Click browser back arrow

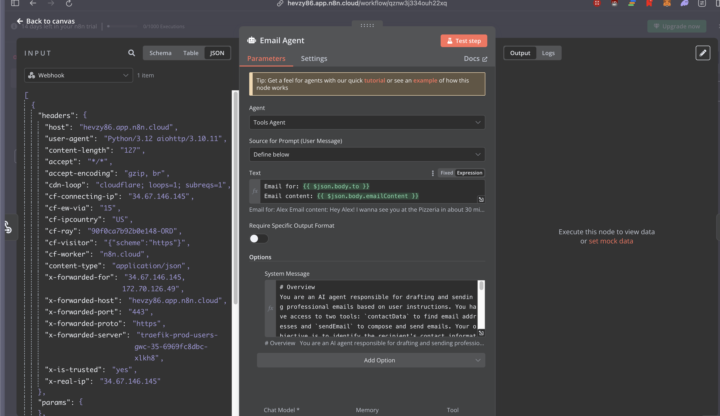[33, 3]
